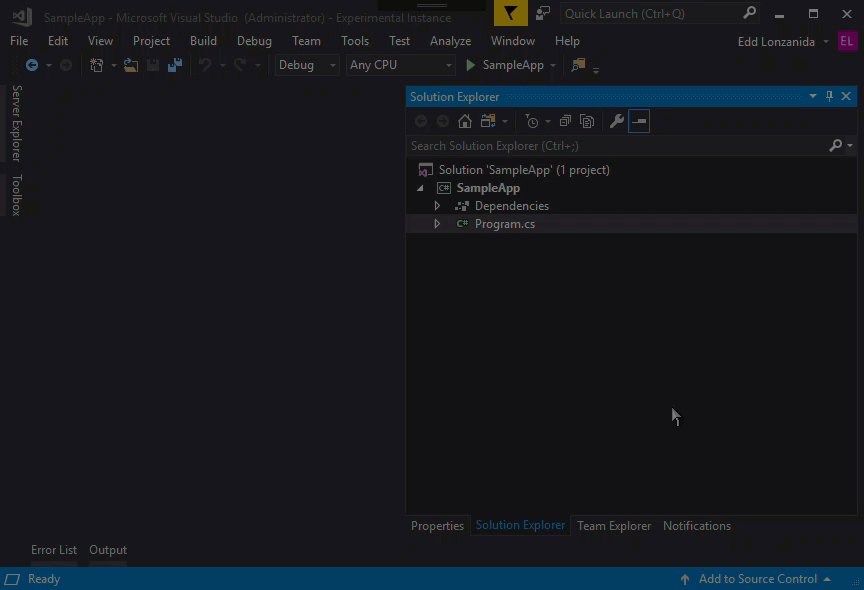This screenshot has width=864, height=590.
Task: Toggle Show All Files in Solution Explorer
Action: pyautogui.click(x=587, y=121)
